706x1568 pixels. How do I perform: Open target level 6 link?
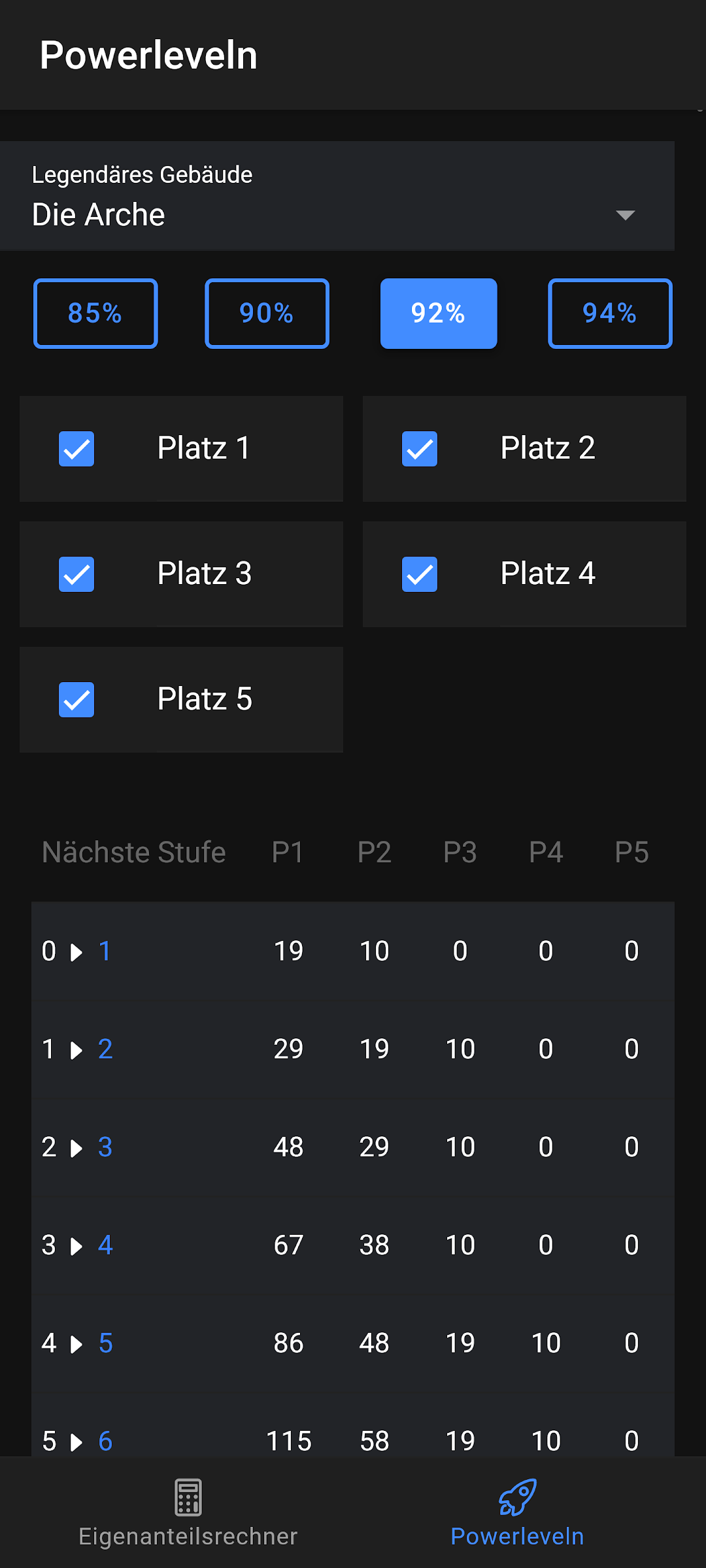105,1441
